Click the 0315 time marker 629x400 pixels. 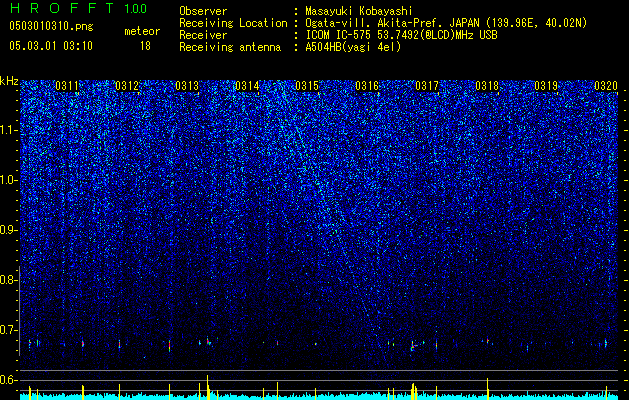pyautogui.click(x=307, y=86)
